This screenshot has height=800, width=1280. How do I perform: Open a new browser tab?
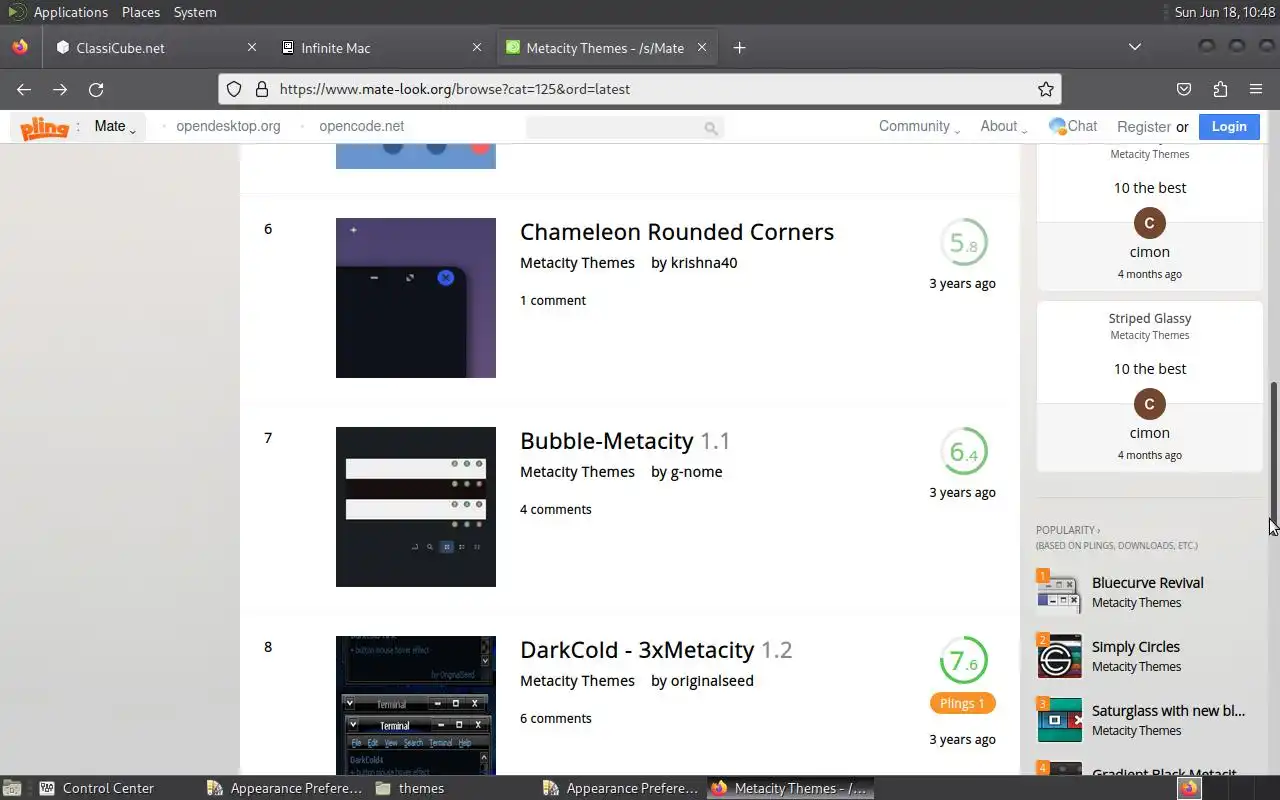click(739, 47)
